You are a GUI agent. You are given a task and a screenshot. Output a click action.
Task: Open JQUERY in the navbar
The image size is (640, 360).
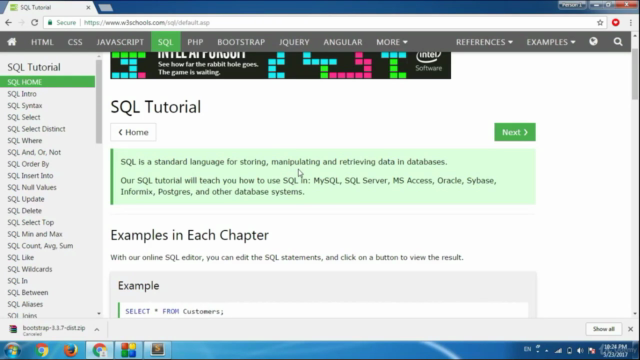pos(294,42)
